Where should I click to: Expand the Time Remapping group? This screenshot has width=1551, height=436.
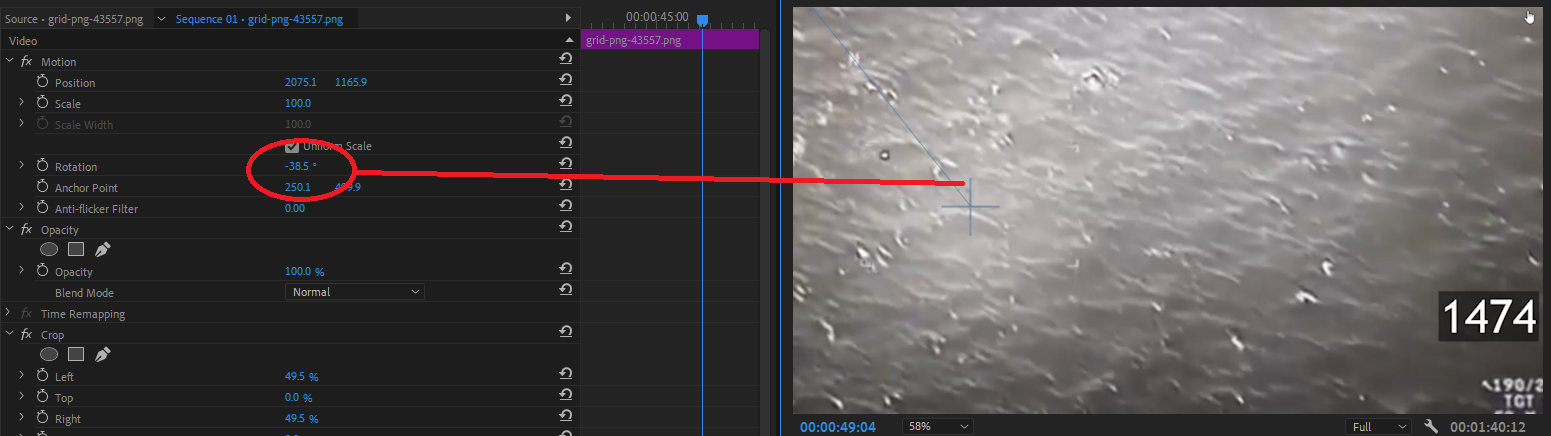coord(9,313)
